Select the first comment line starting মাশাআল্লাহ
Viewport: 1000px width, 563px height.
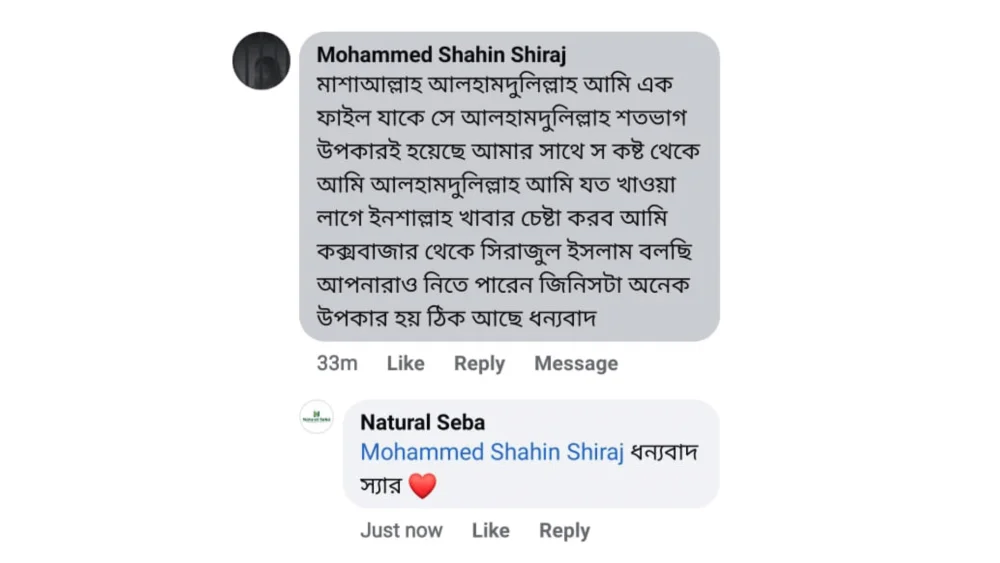pyautogui.click(x=494, y=85)
